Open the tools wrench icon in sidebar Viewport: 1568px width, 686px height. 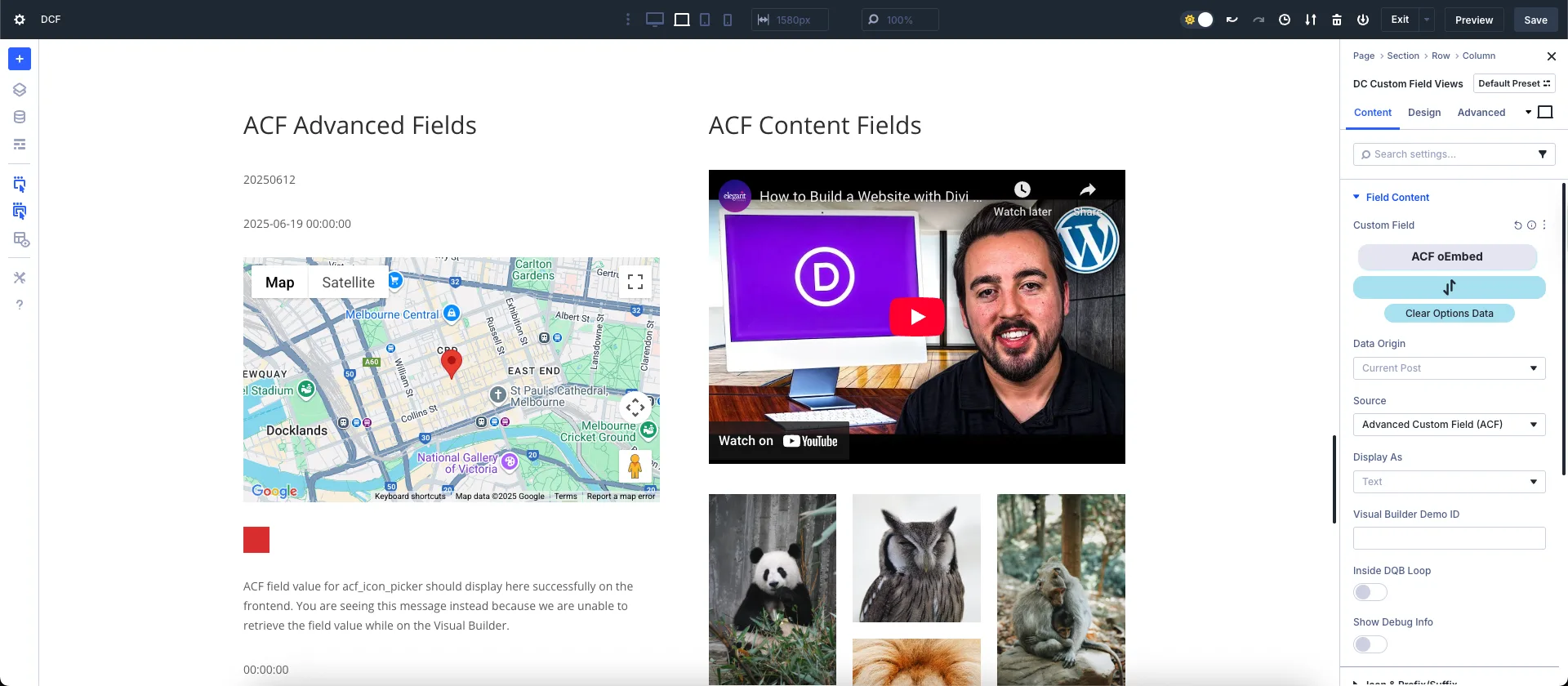[20, 278]
